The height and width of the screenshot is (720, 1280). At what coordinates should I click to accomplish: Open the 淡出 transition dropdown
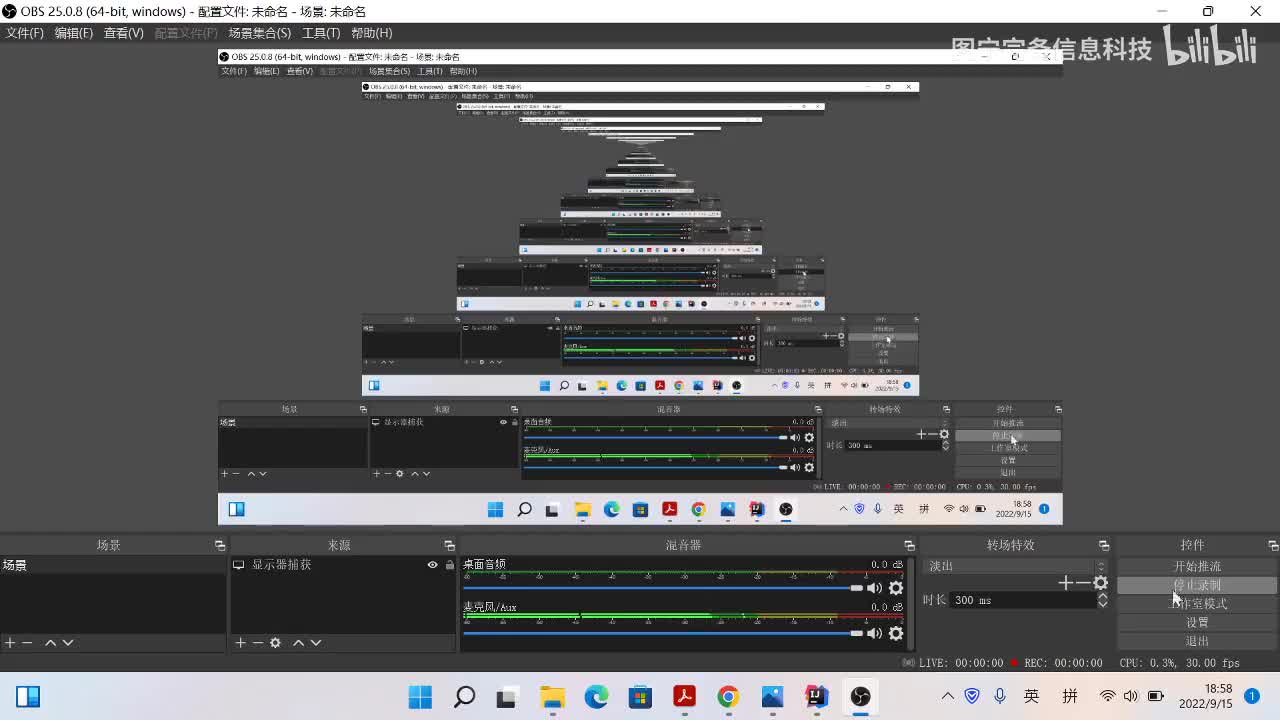tap(1016, 566)
